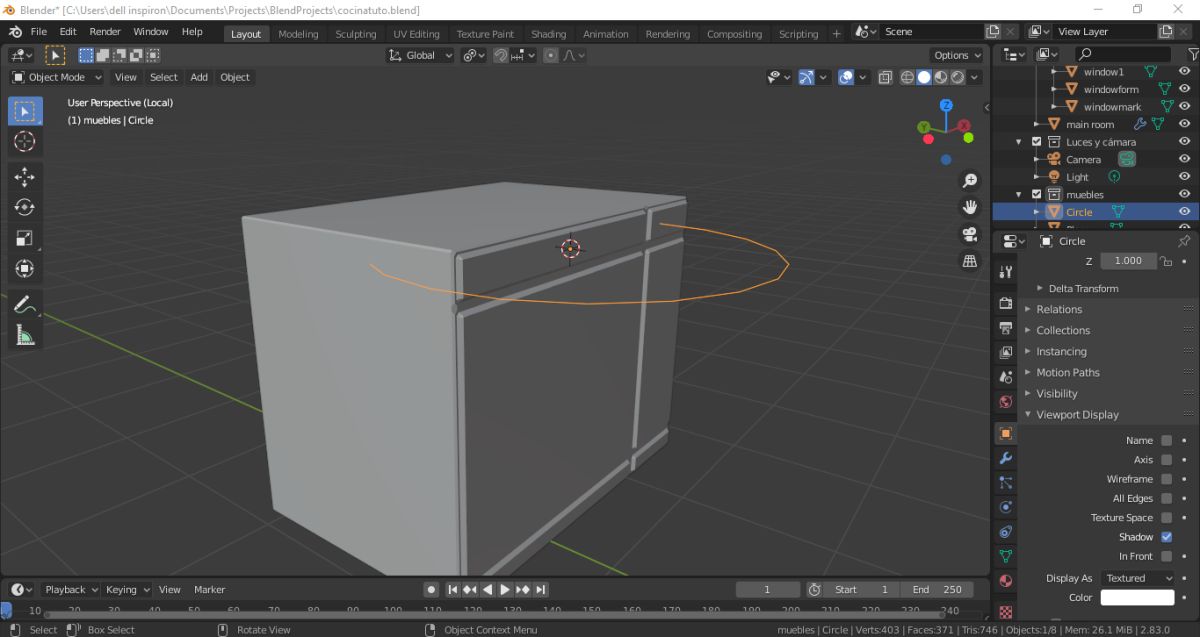This screenshot has height=637, width=1200.
Task: Open the Output properties printer tab
Action: point(1006,328)
